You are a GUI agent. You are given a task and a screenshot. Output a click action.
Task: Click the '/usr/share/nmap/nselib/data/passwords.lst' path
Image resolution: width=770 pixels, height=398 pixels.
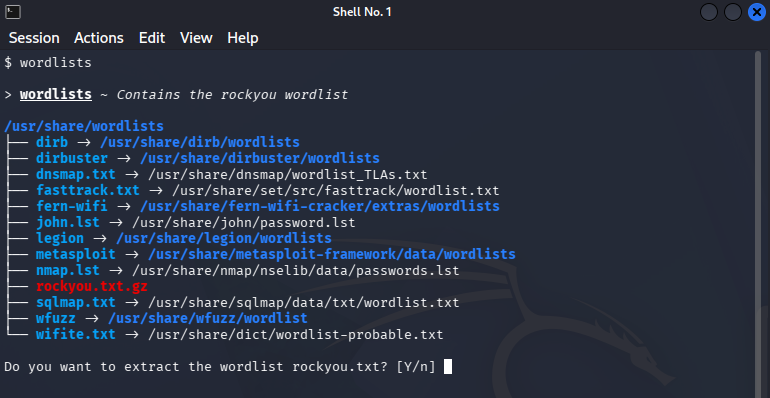tap(296, 270)
